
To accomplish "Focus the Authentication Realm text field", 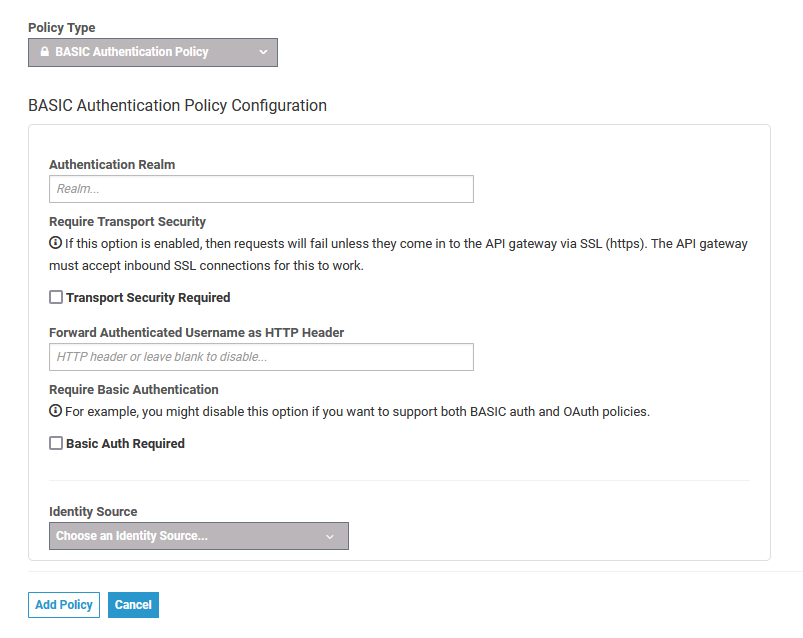I will [x=261, y=189].
